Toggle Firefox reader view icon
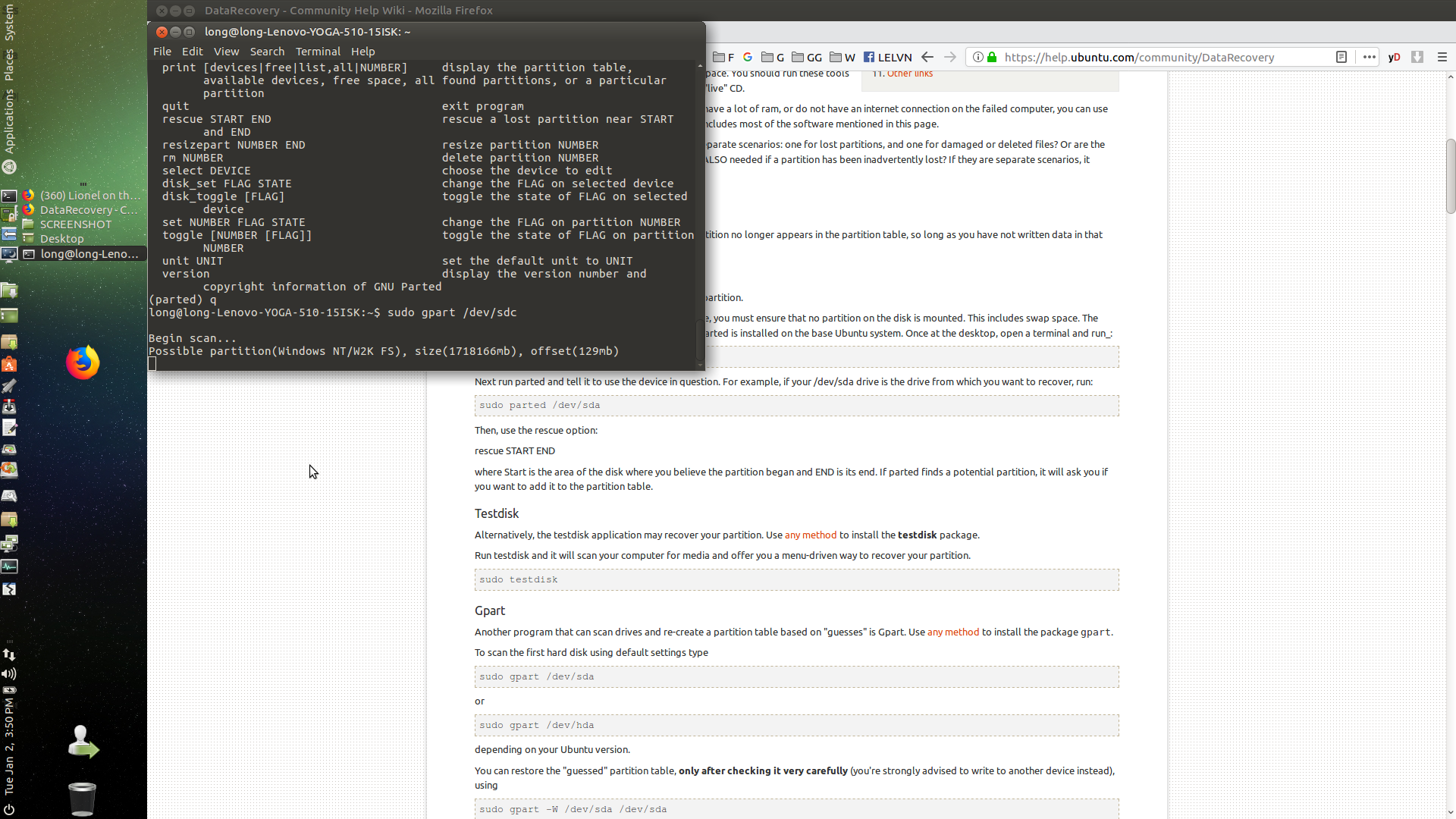The height and width of the screenshot is (819, 1456). (1341, 57)
